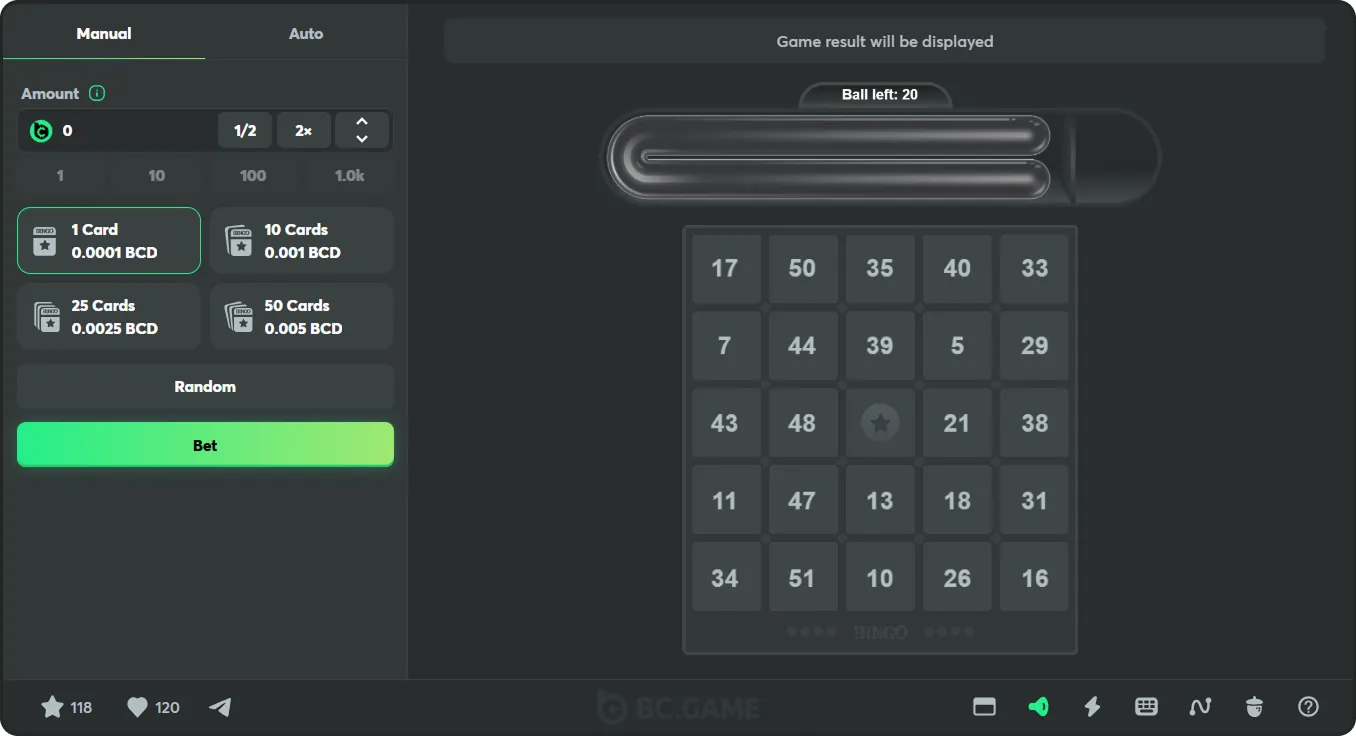Place a bet with the green Bet button

(x=205, y=445)
